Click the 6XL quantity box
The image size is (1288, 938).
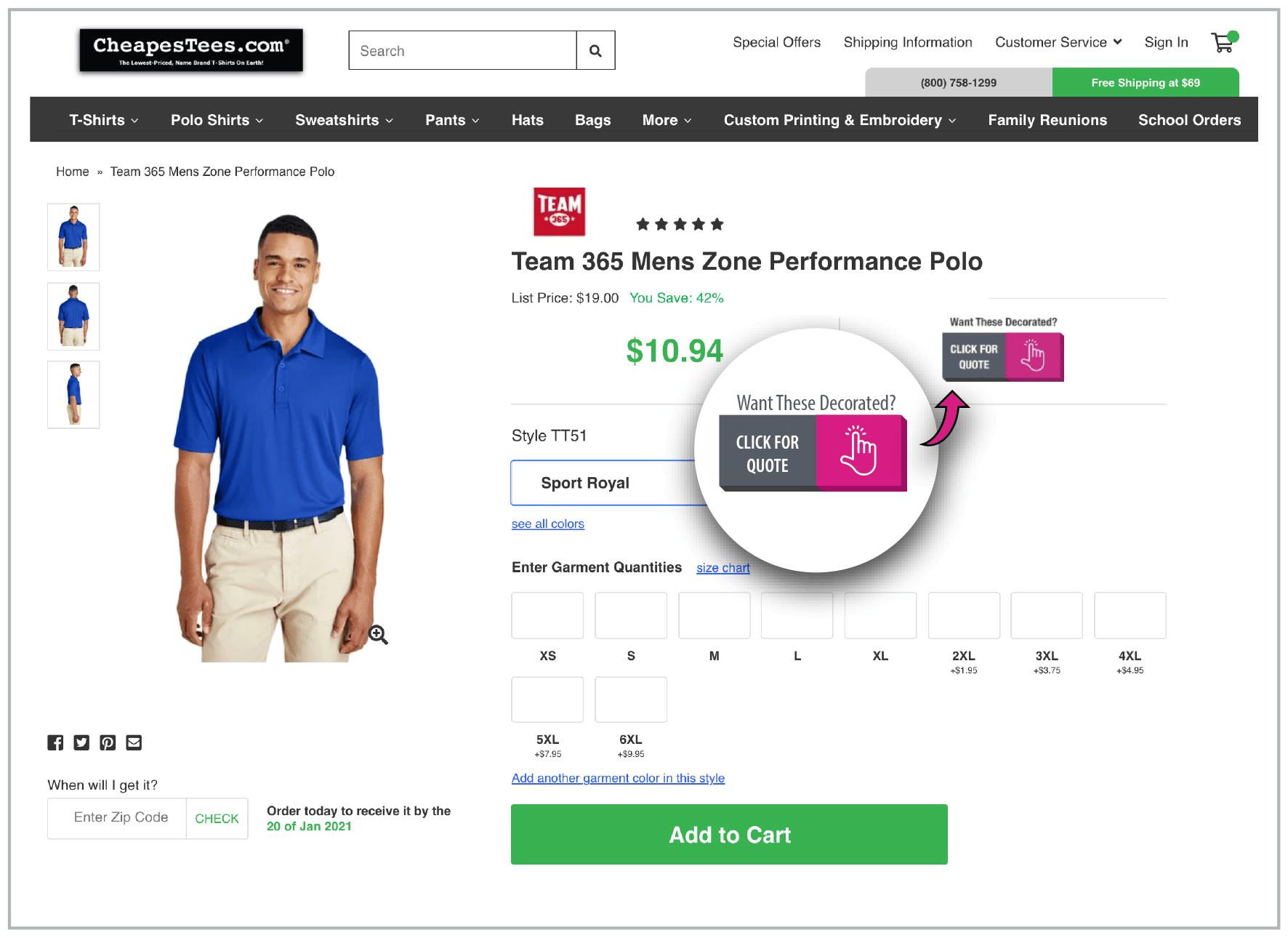coord(631,700)
